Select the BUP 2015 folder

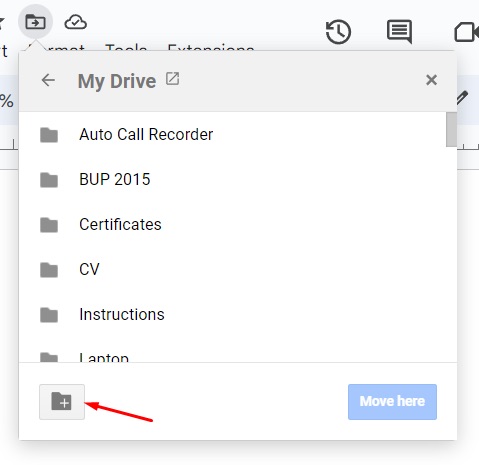pos(232,180)
